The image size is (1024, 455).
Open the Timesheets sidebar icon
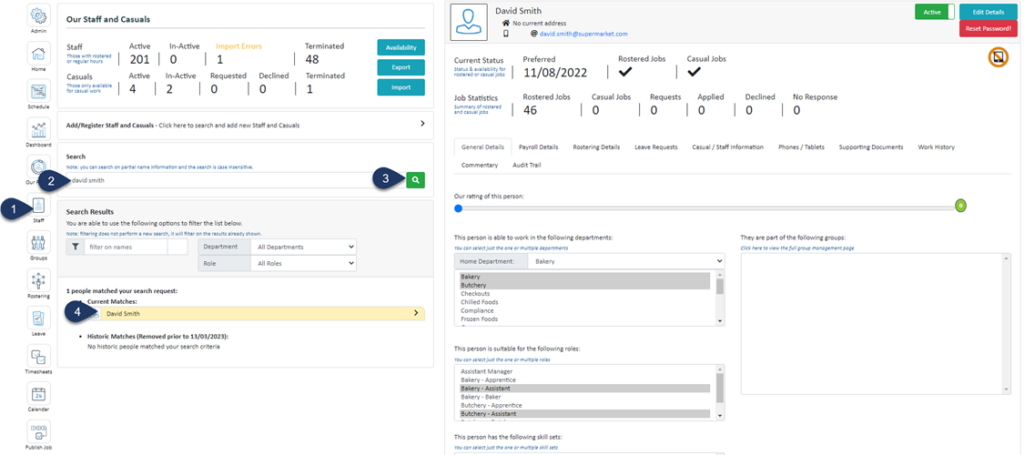coord(39,356)
